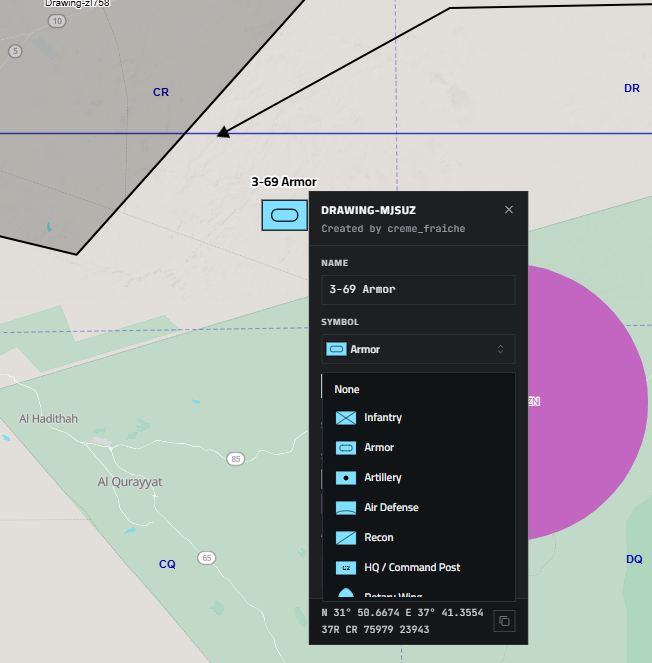Choose Air Defense from the symbol list

419,507
